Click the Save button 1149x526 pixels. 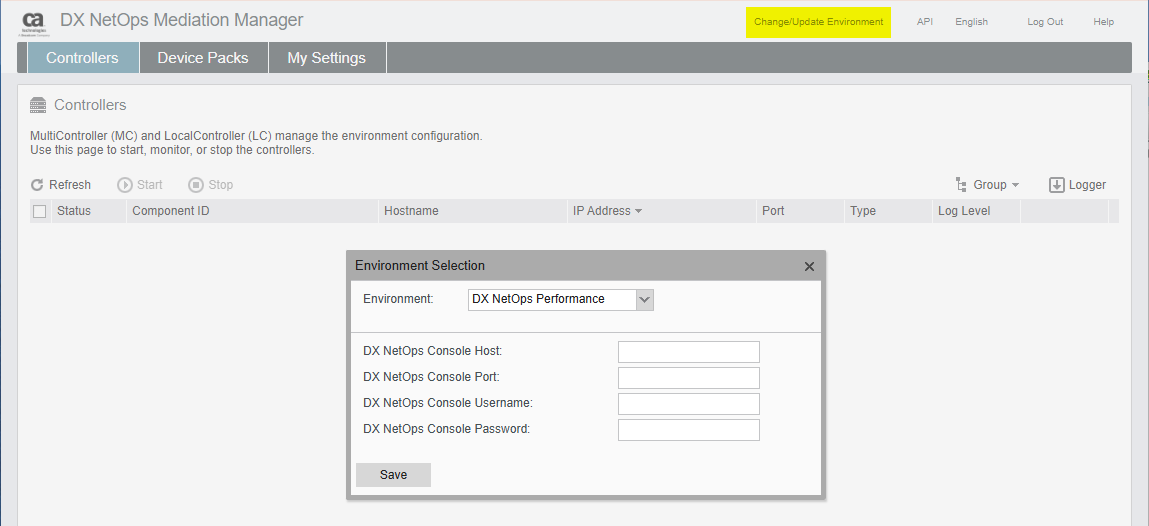point(393,475)
